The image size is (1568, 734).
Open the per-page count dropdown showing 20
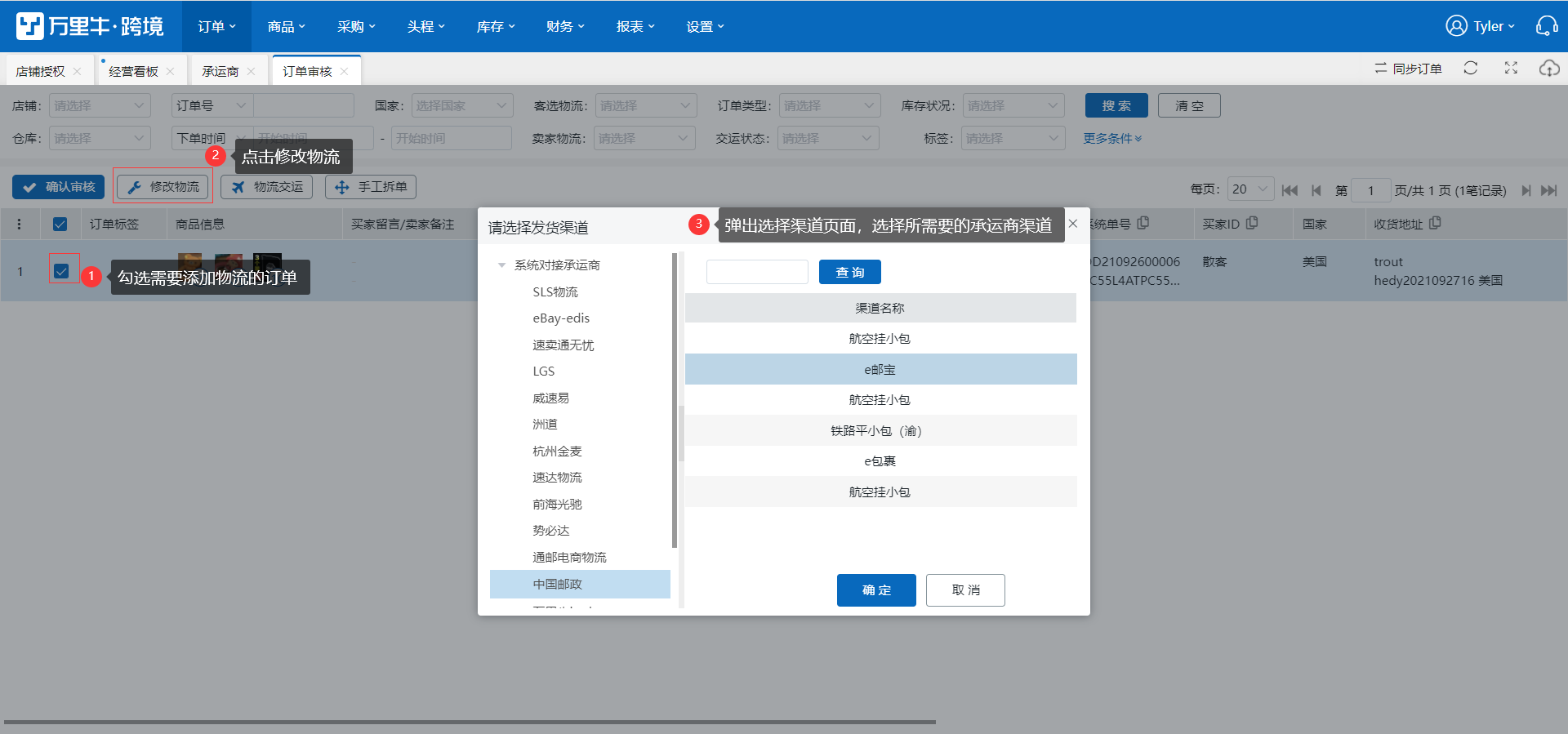[1250, 189]
